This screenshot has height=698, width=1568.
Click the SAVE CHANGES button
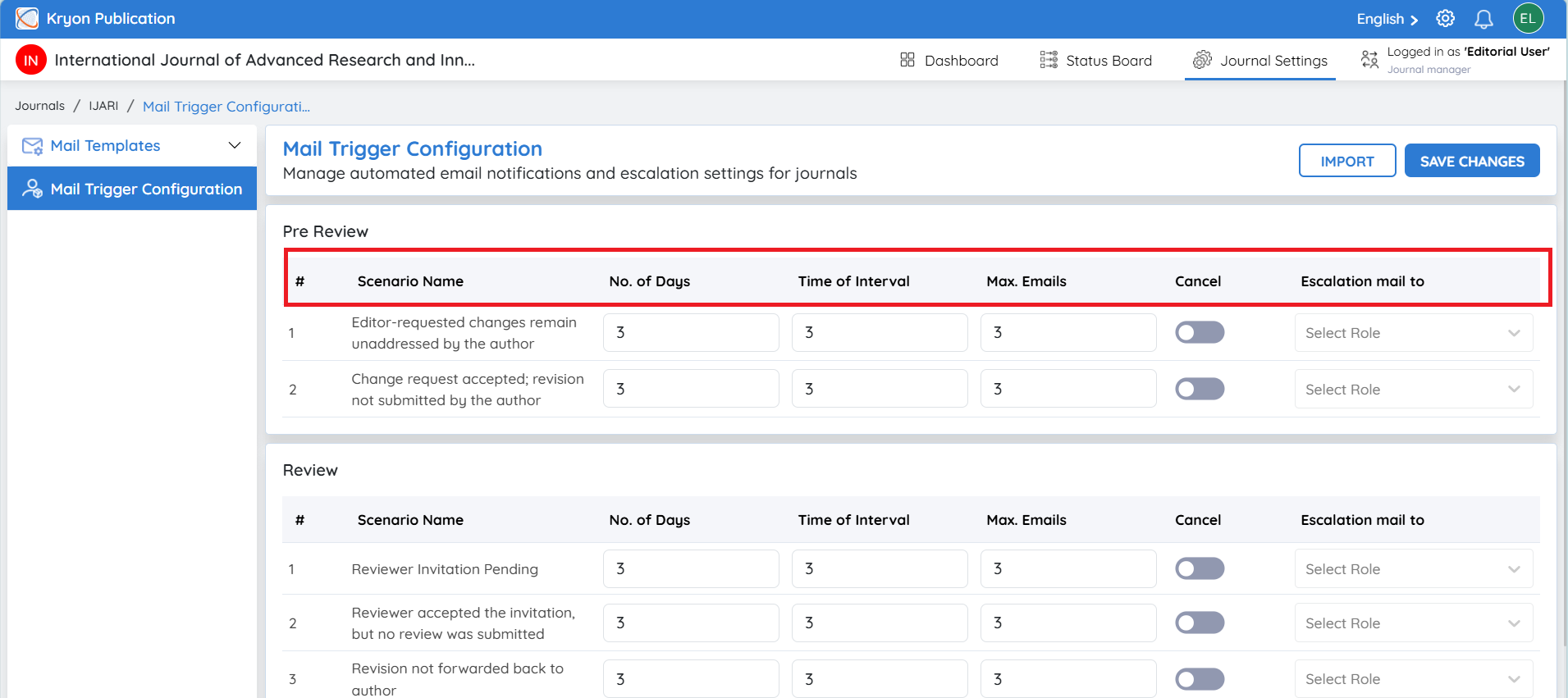coord(1472,161)
